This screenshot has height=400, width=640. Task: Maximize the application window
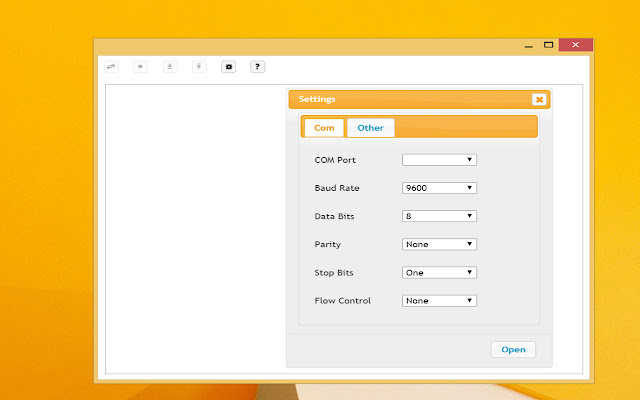[549, 45]
